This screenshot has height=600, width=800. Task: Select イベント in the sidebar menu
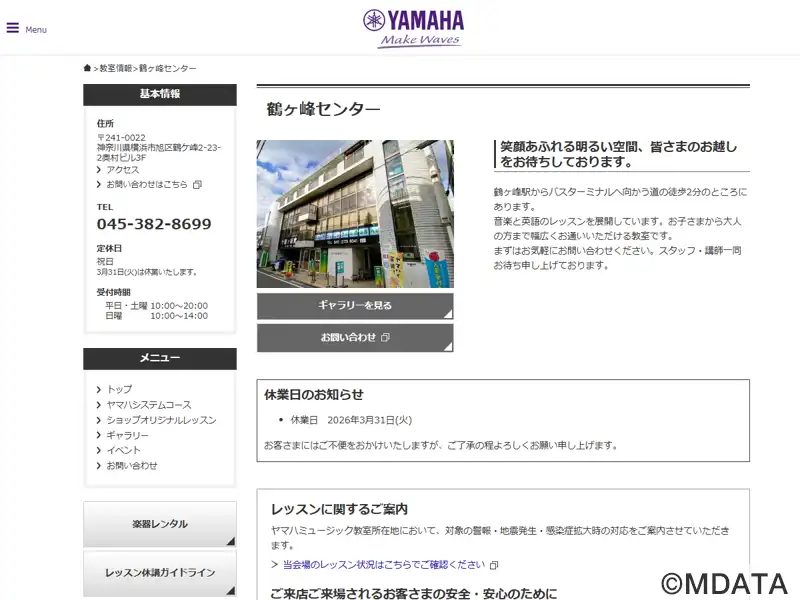123,451
